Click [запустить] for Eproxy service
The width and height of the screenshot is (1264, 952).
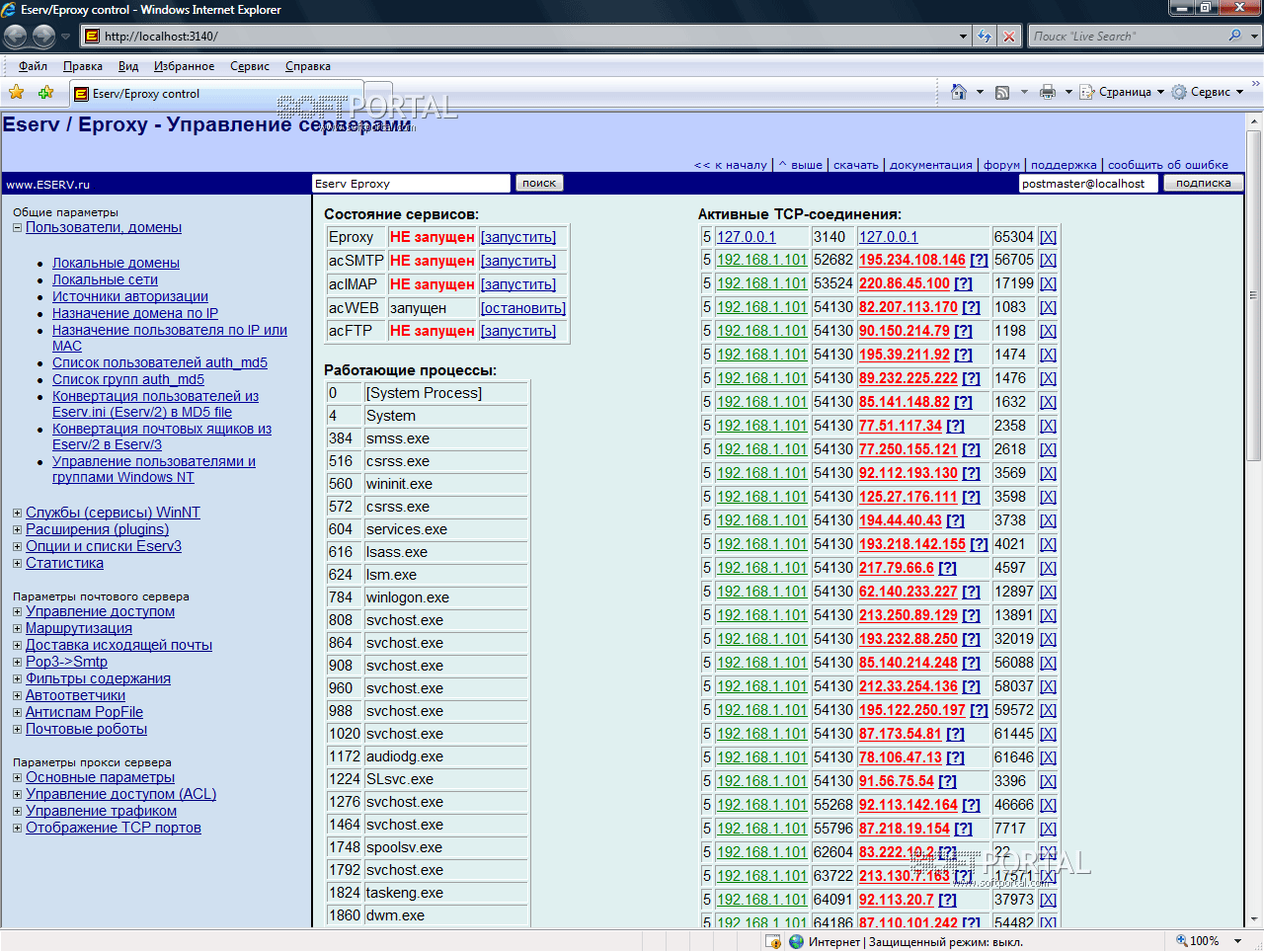click(518, 237)
